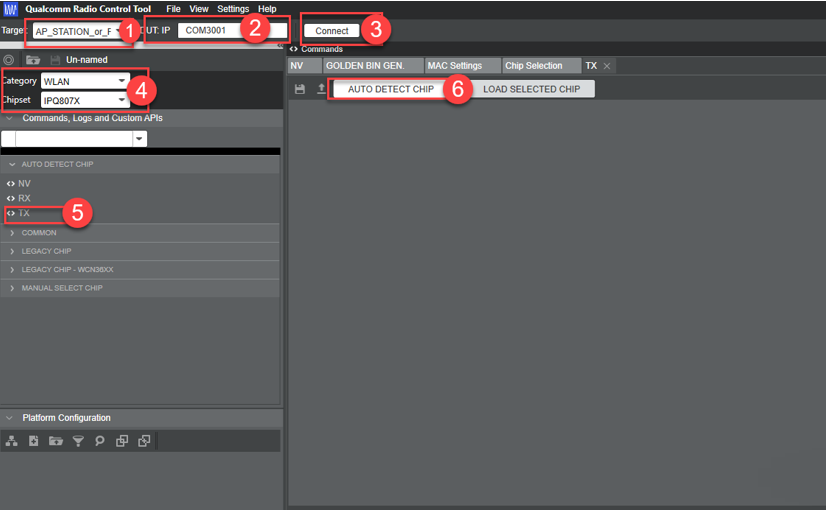Viewport: 826px width, 510px height.
Task: Click the expand all icon in Platform Configuration
Action: pos(122,441)
